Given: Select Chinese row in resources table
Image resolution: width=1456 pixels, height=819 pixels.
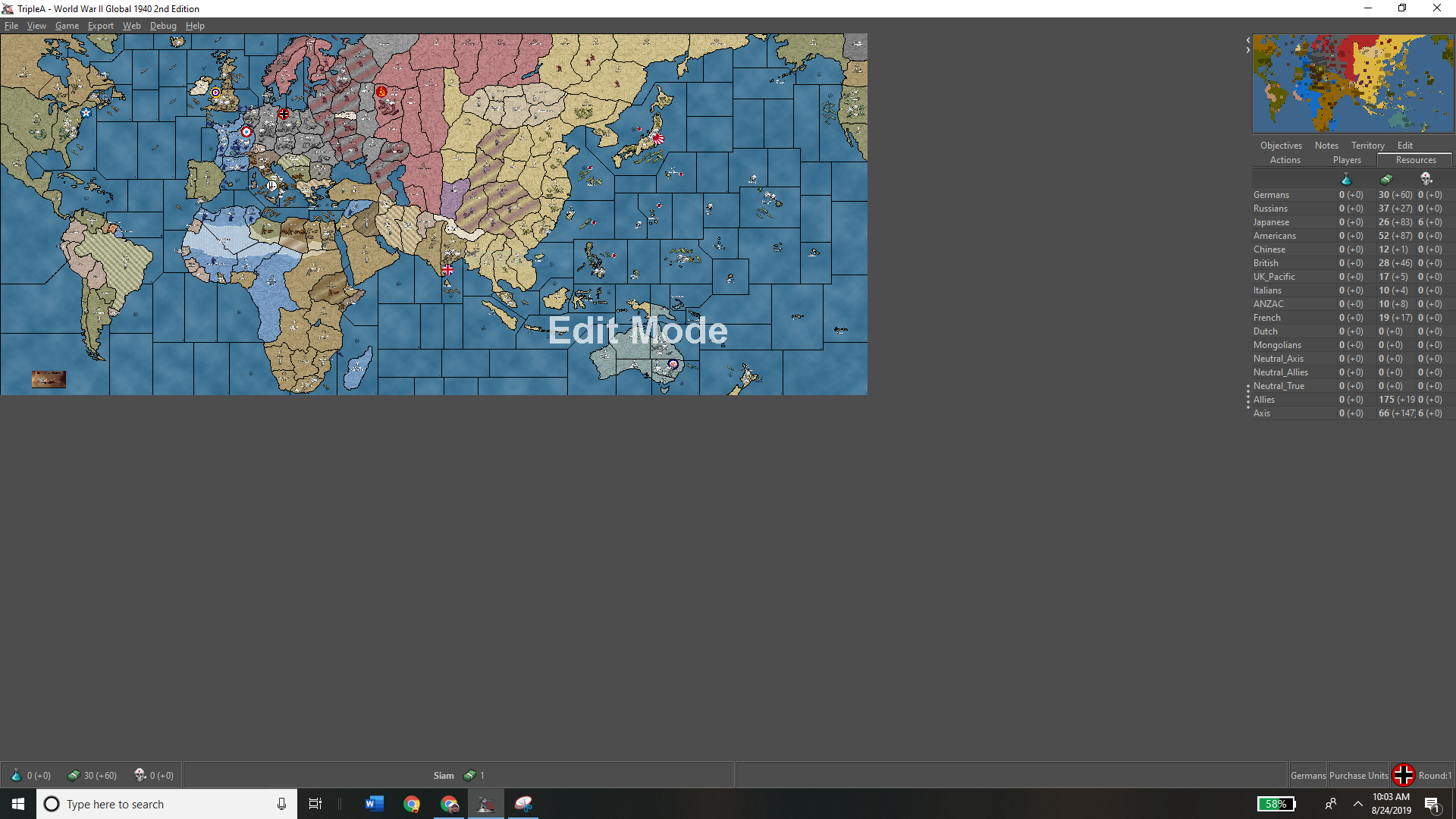Looking at the screenshot, I should coord(1352,249).
